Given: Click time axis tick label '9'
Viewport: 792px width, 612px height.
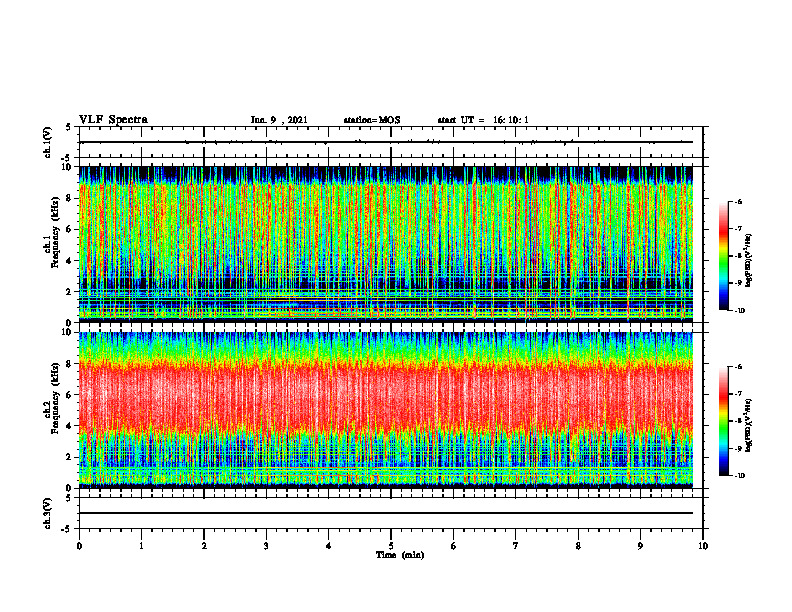Looking at the screenshot, I should [640, 546].
